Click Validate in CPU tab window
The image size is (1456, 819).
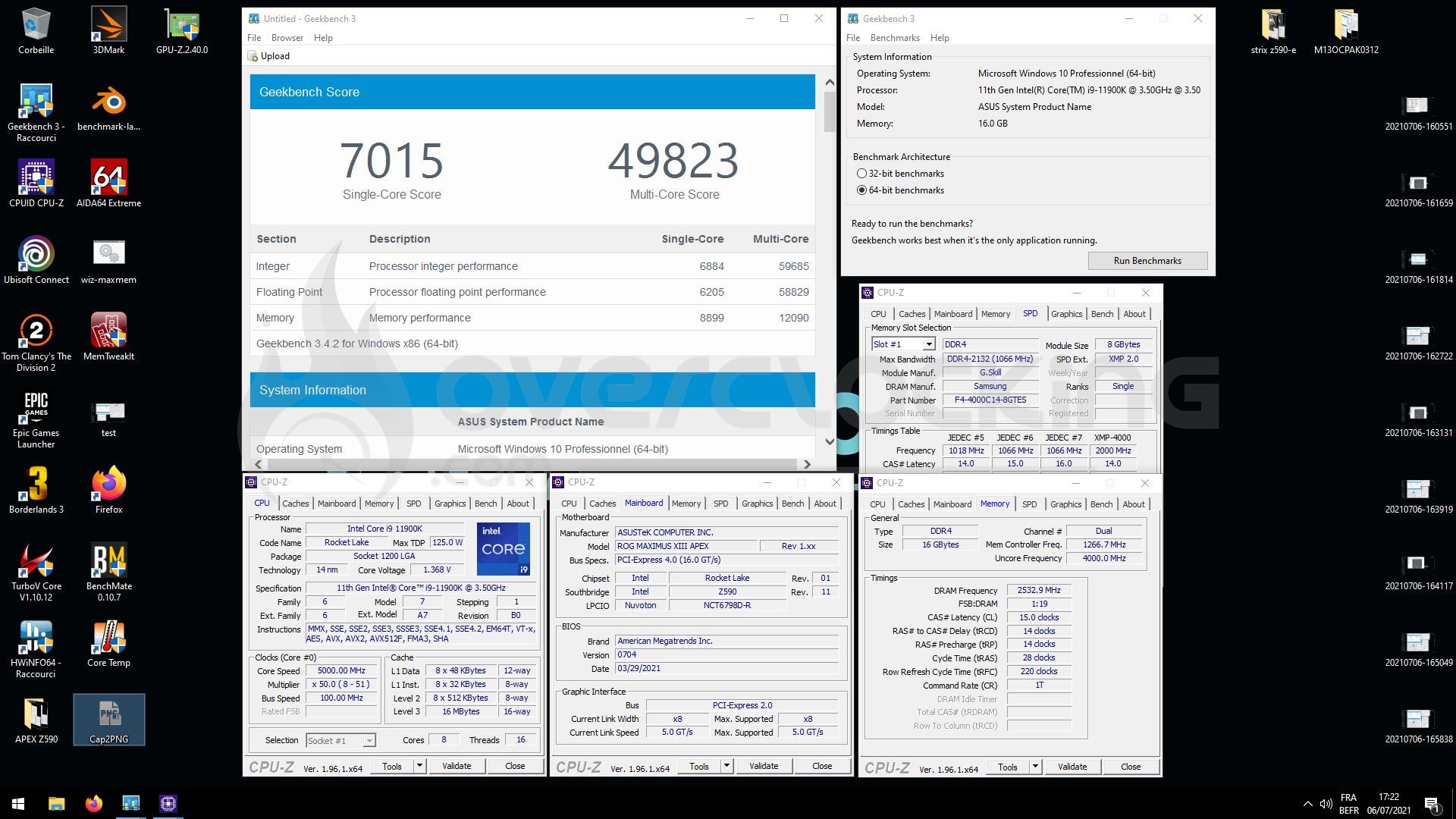[x=457, y=766]
